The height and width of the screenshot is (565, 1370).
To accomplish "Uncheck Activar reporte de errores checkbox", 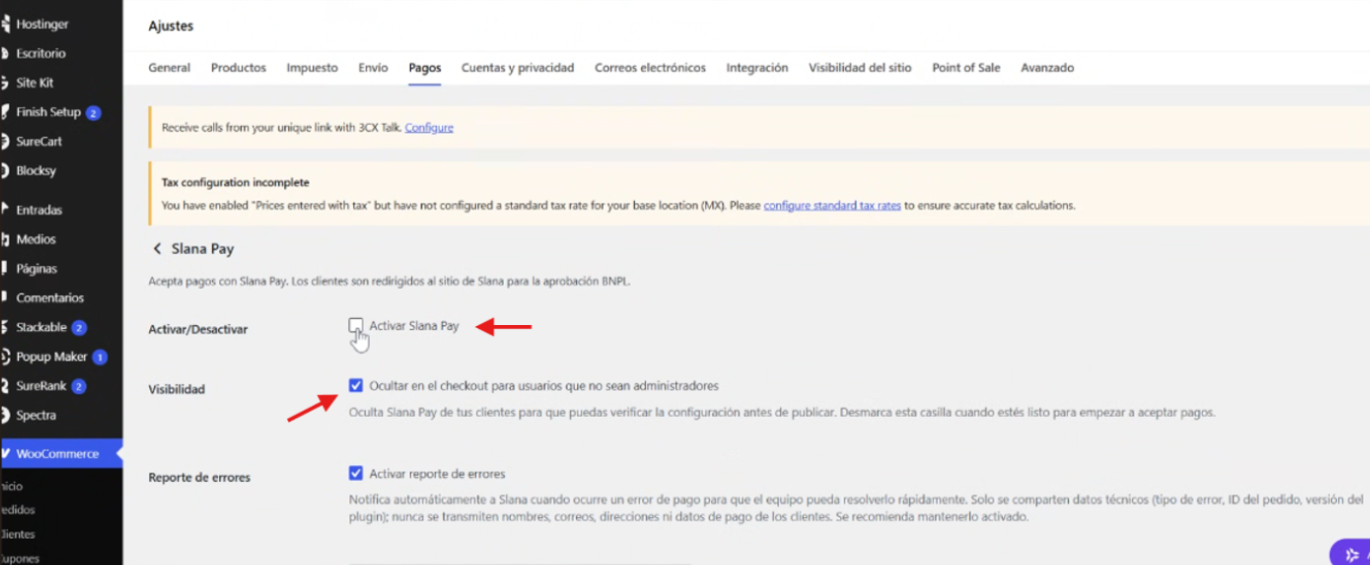I will tap(356, 473).
